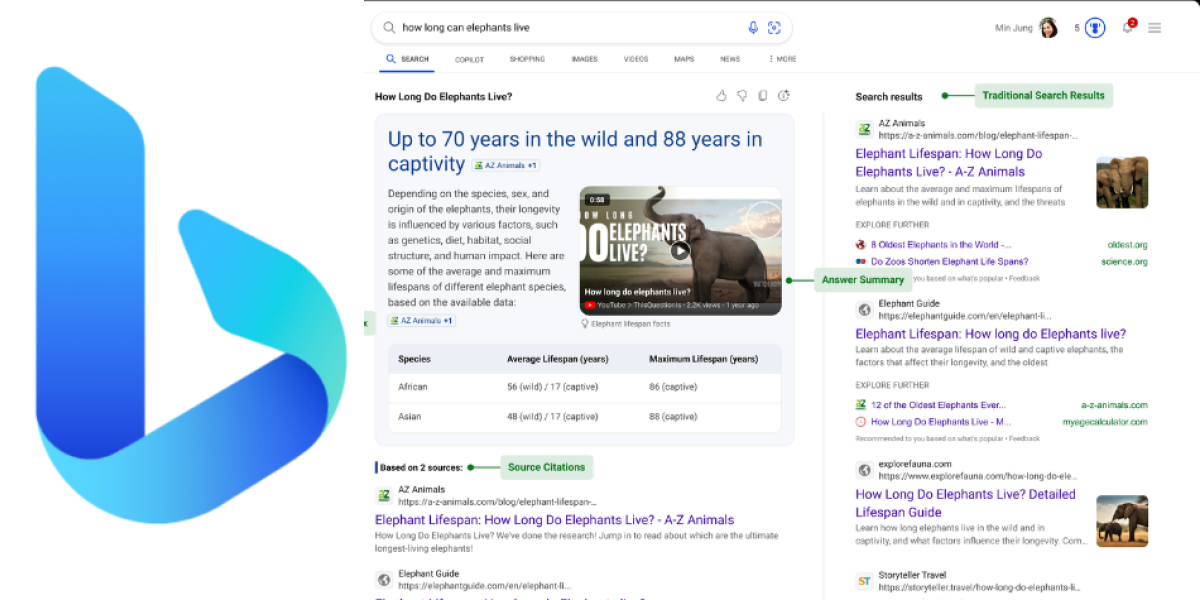Switch to the IMAGES tab
The width and height of the screenshot is (1200, 600).
(x=584, y=59)
